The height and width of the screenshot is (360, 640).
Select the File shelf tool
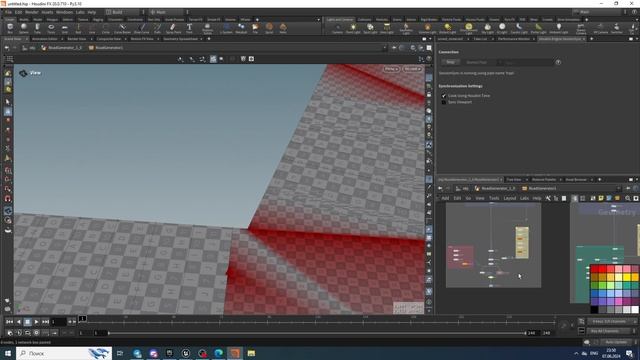255,28
